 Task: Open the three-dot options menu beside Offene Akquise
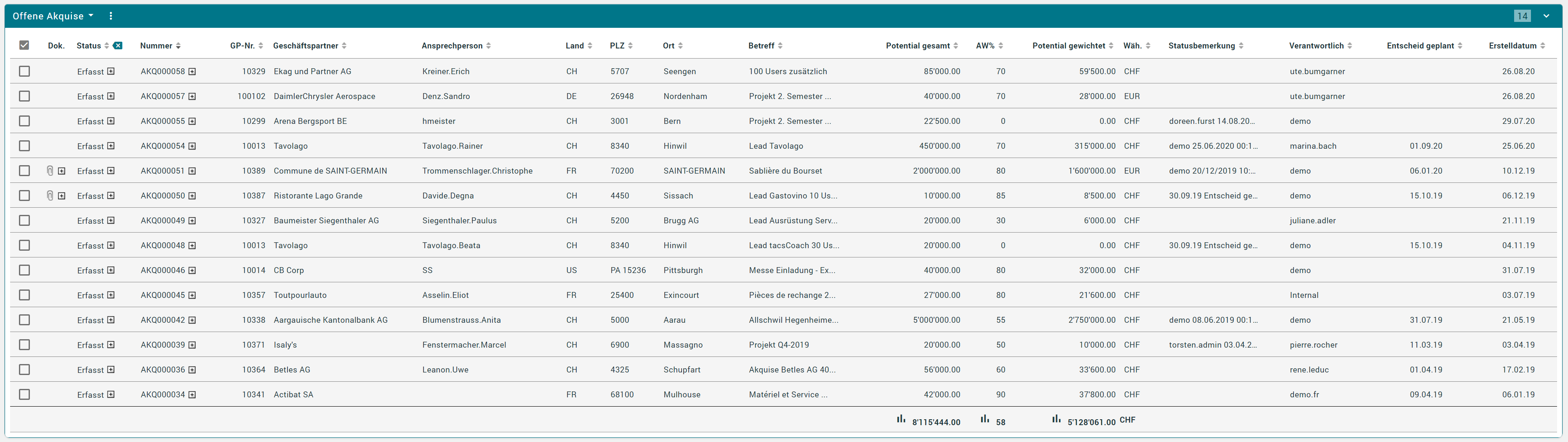[x=111, y=16]
